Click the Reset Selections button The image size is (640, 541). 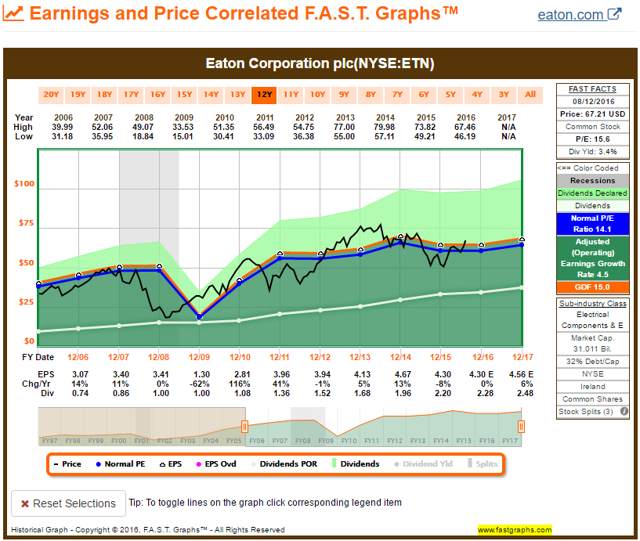tap(69, 503)
